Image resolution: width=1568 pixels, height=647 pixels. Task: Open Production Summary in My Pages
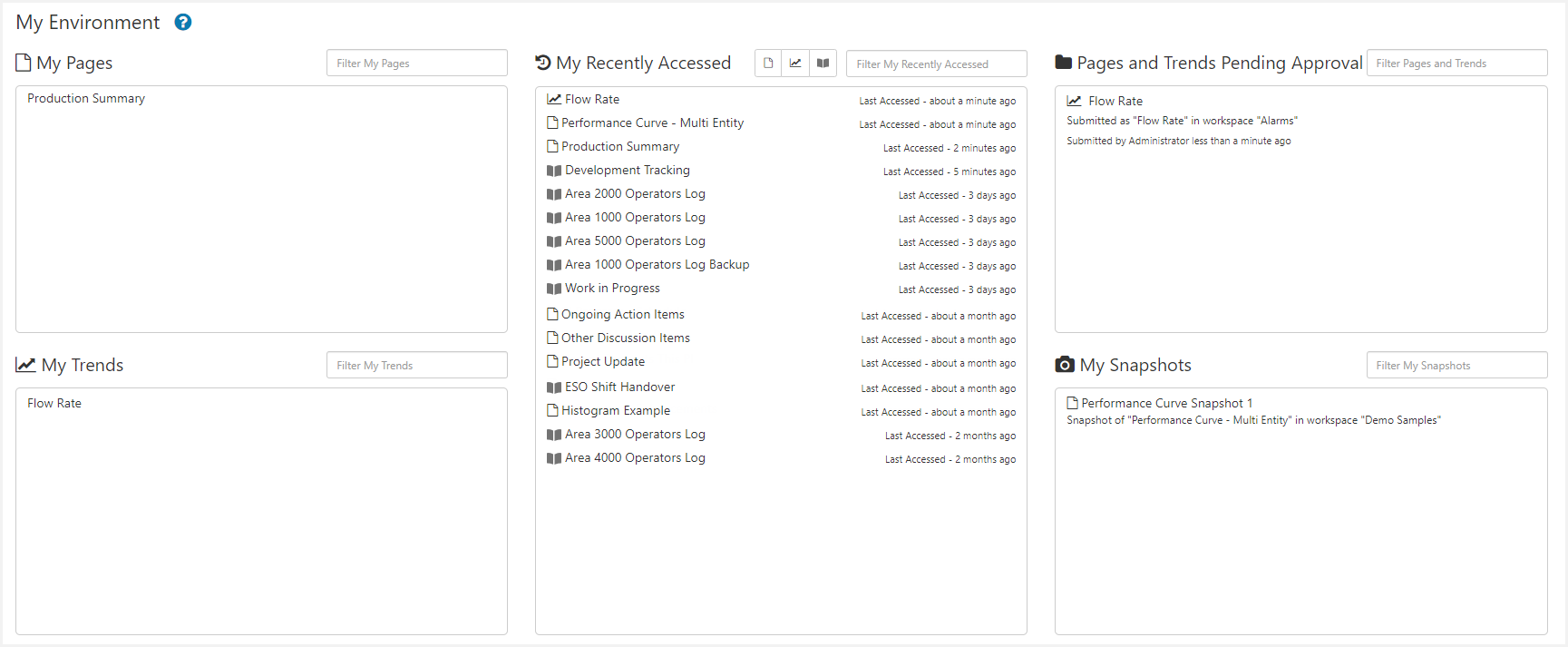coord(86,99)
